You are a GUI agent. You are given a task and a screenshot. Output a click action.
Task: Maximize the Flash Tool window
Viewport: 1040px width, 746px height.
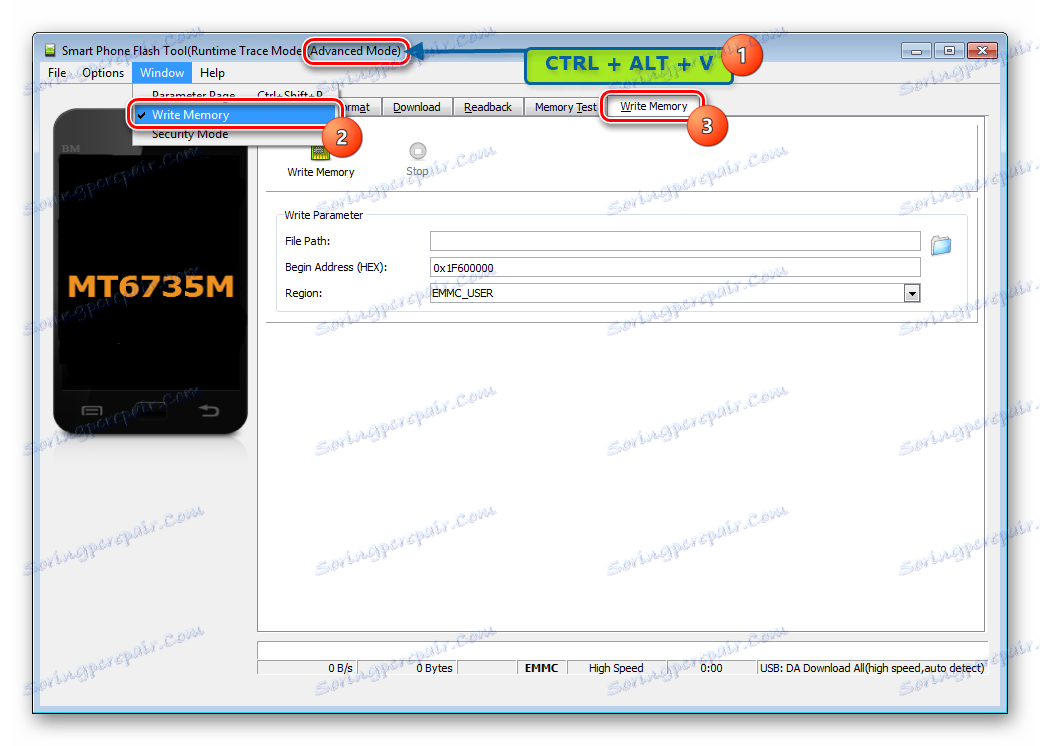pyautogui.click(x=949, y=50)
